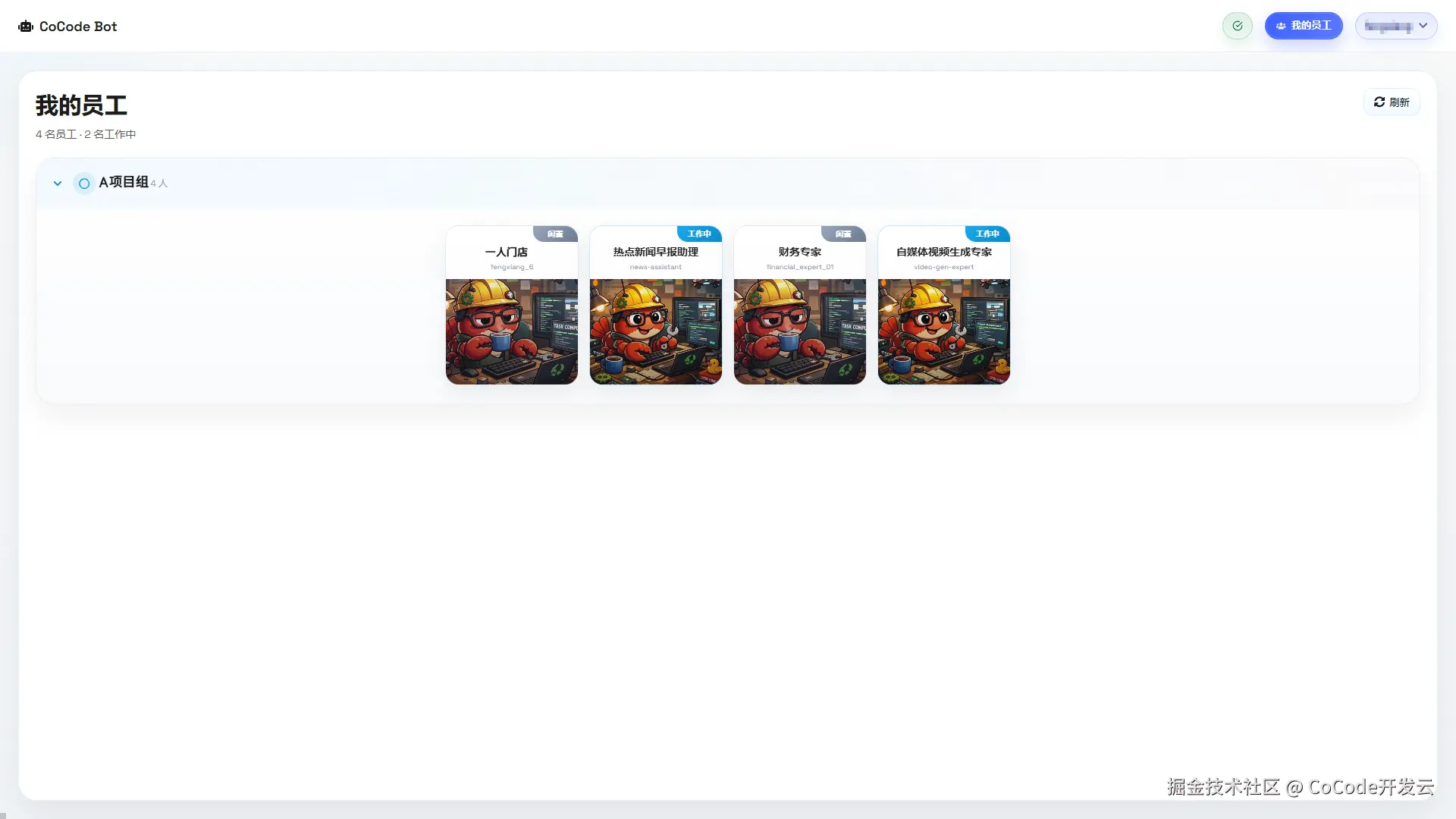
Task: Click the 工作中 badge on the 热点新闻早报助理 card
Action: (x=699, y=234)
